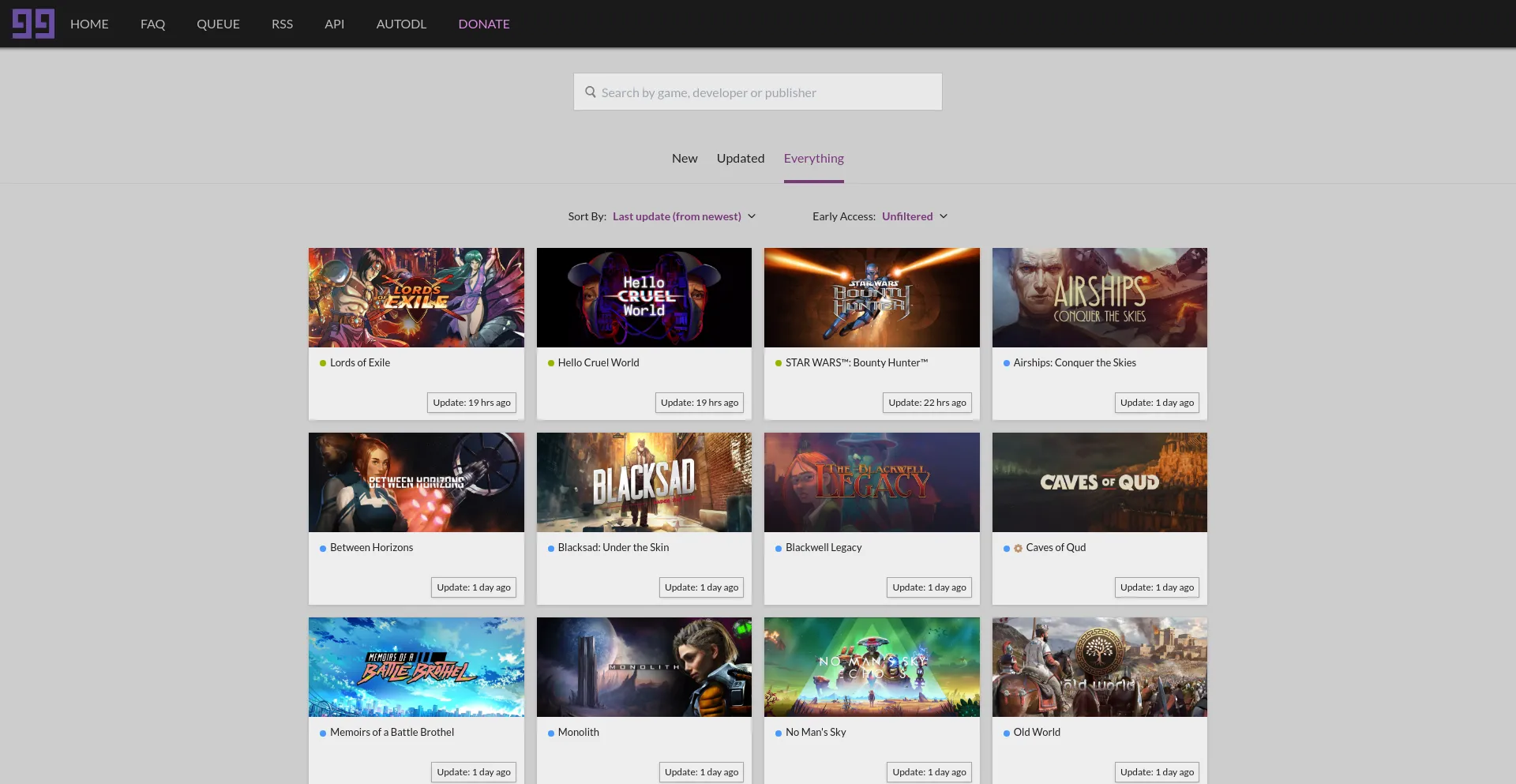The height and width of the screenshot is (784, 1516).
Task: Click the Blackwell Legacy title
Action: (x=824, y=548)
